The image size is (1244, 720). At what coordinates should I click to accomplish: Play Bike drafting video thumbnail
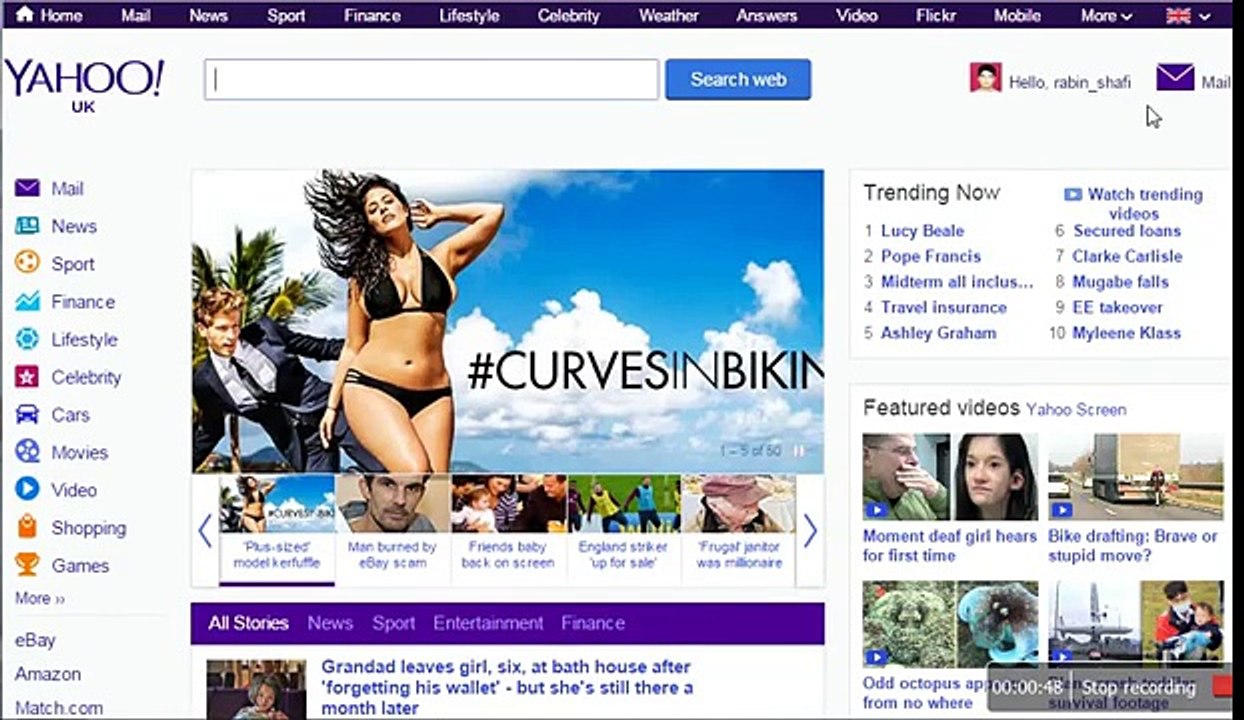coord(1136,476)
